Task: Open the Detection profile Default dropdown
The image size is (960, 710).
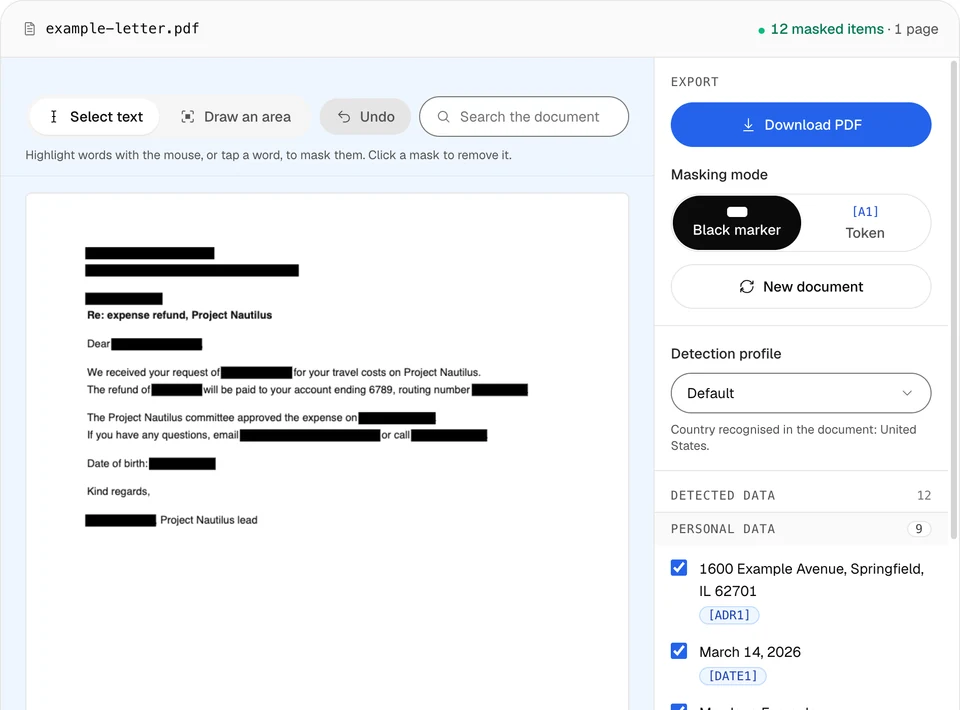Action: click(801, 393)
